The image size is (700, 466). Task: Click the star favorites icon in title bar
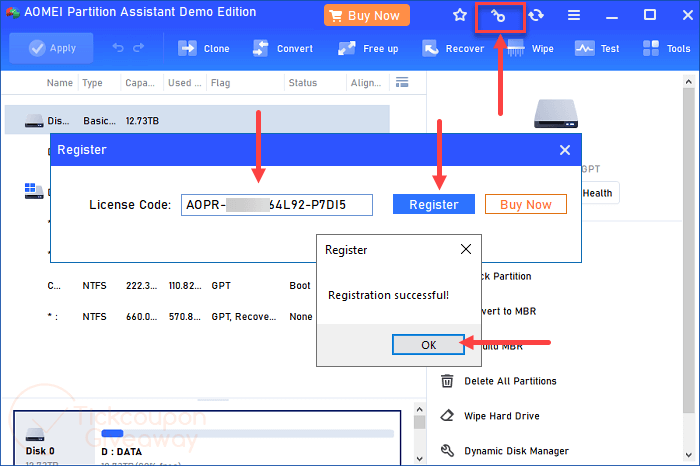coord(459,16)
